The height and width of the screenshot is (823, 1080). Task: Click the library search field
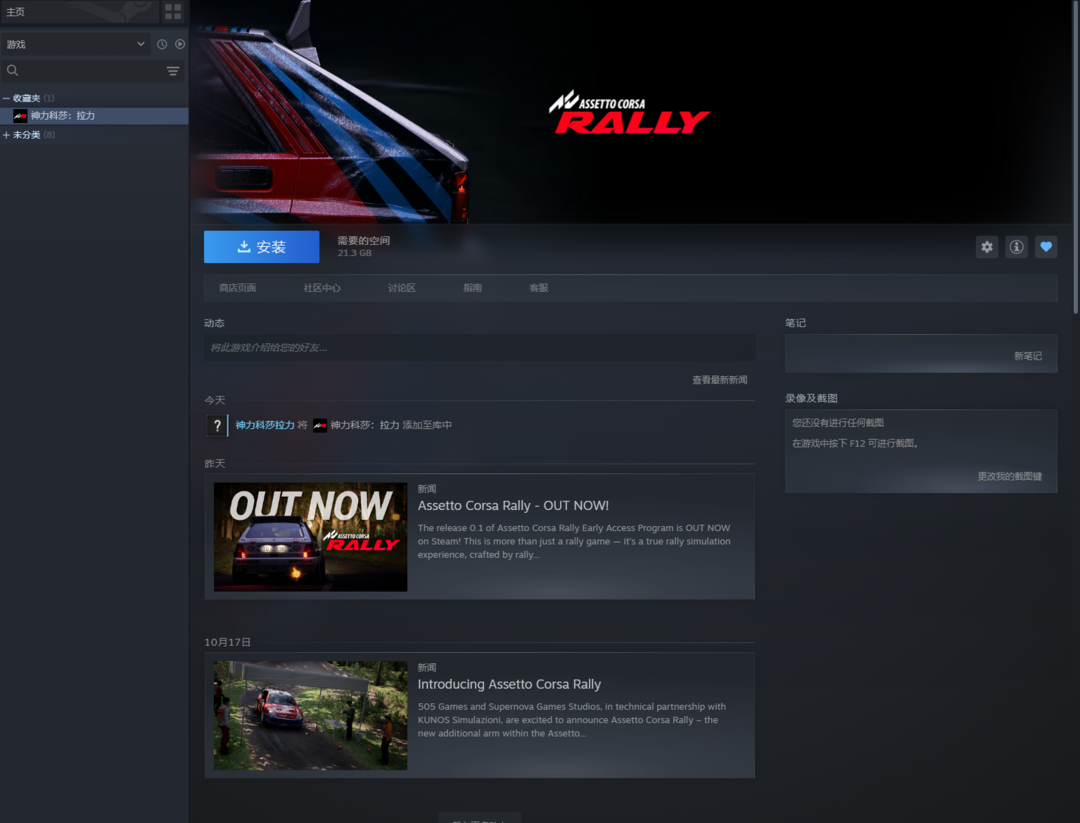tap(92, 70)
